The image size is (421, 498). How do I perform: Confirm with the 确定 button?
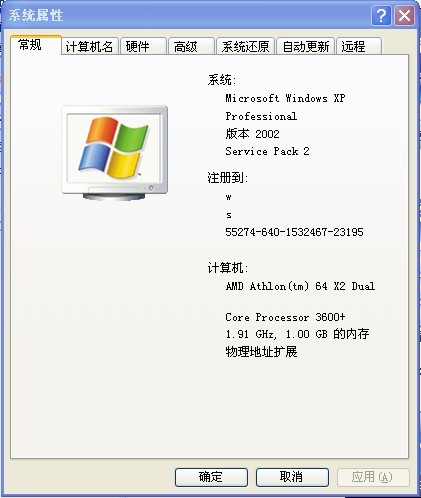pos(211,477)
